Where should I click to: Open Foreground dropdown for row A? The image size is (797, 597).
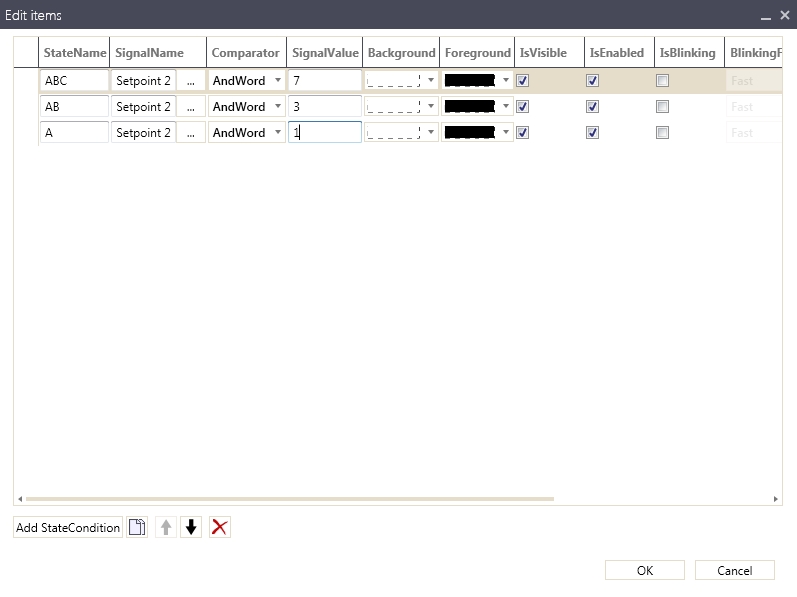pyautogui.click(x=506, y=133)
